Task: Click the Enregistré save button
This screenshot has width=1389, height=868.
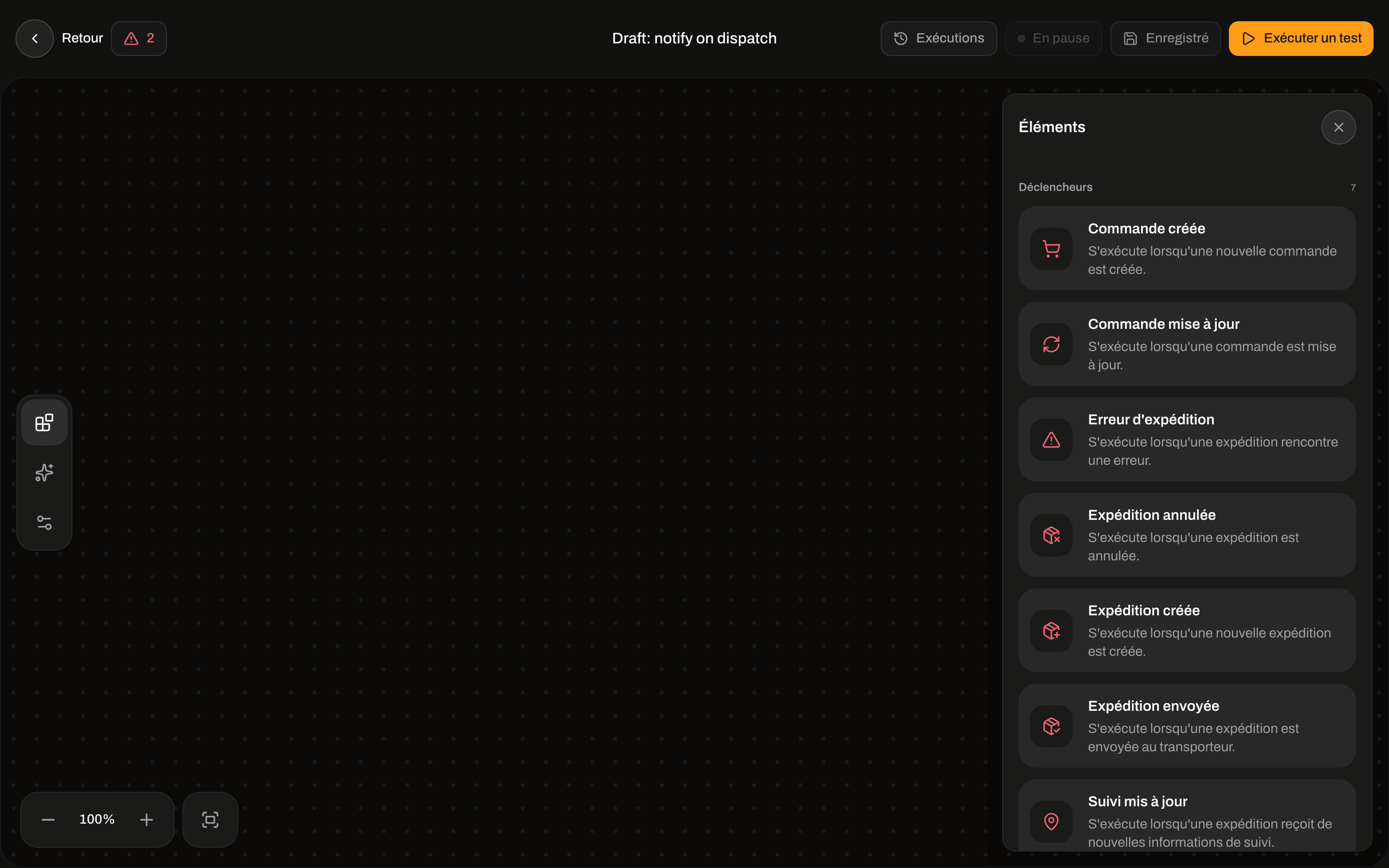Action: (1165, 39)
